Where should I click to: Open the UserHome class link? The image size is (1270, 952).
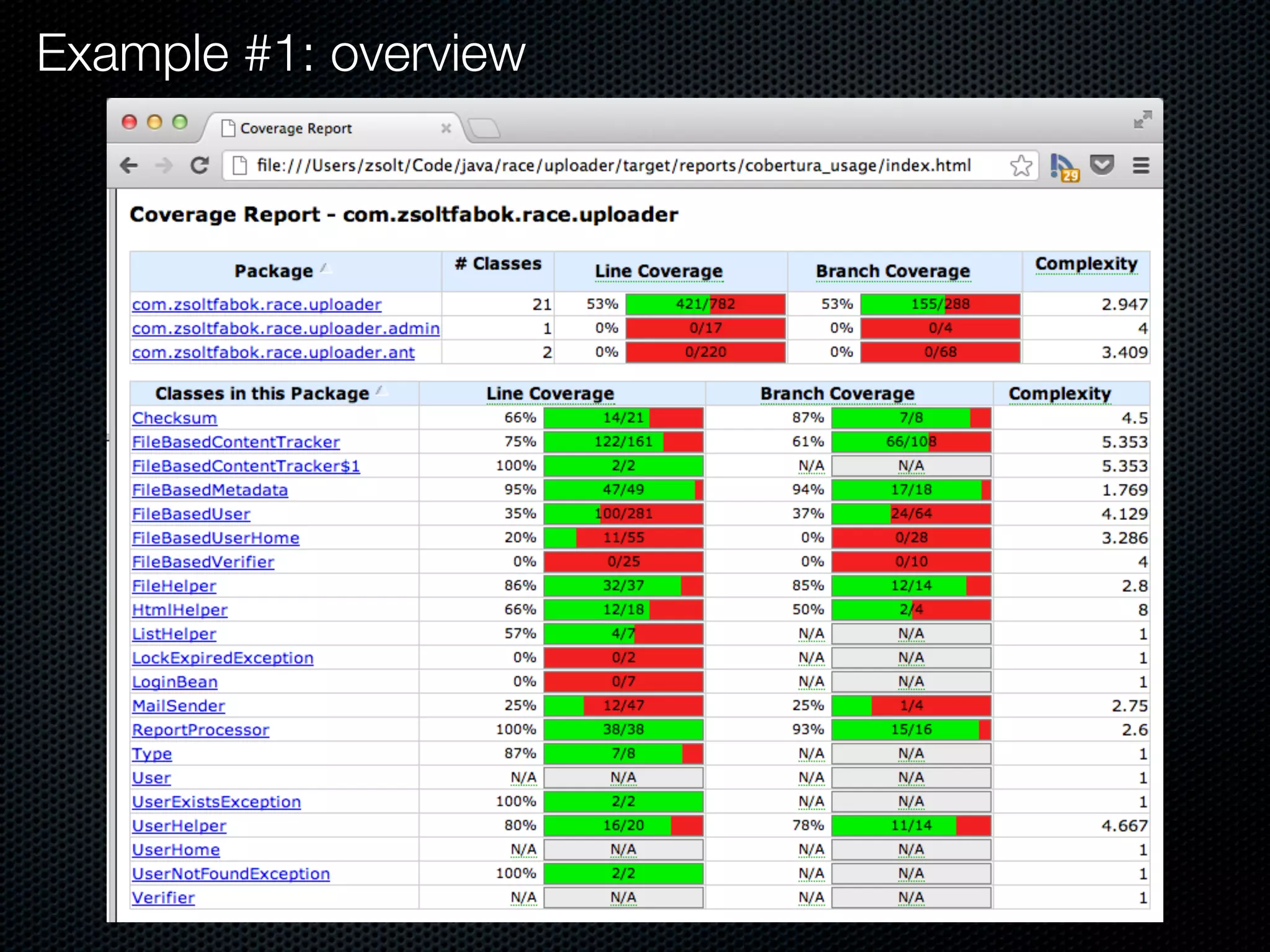[176, 850]
